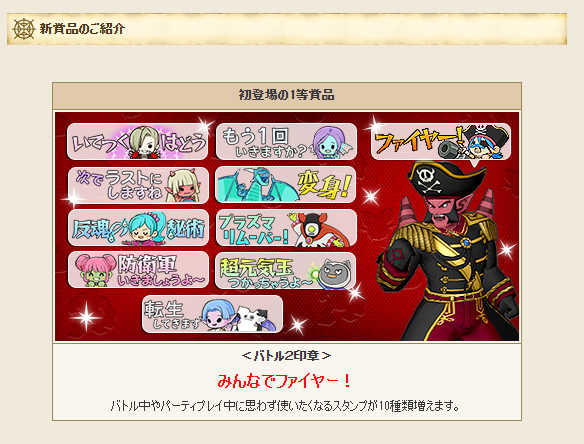This screenshot has width=584, height=444.
Task: Click the 変身! dragon stamp
Action: (286, 184)
